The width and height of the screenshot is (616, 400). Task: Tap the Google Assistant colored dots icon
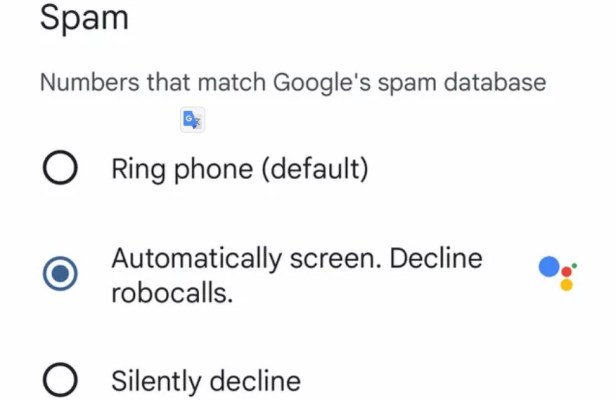(x=556, y=272)
